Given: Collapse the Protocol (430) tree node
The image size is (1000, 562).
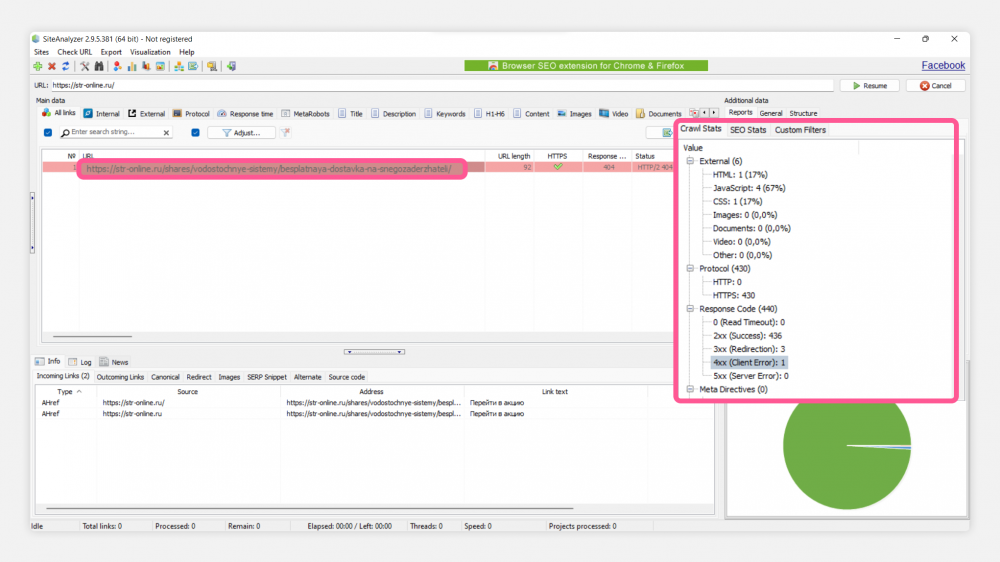Looking at the screenshot, I should [x=690, y=269].
